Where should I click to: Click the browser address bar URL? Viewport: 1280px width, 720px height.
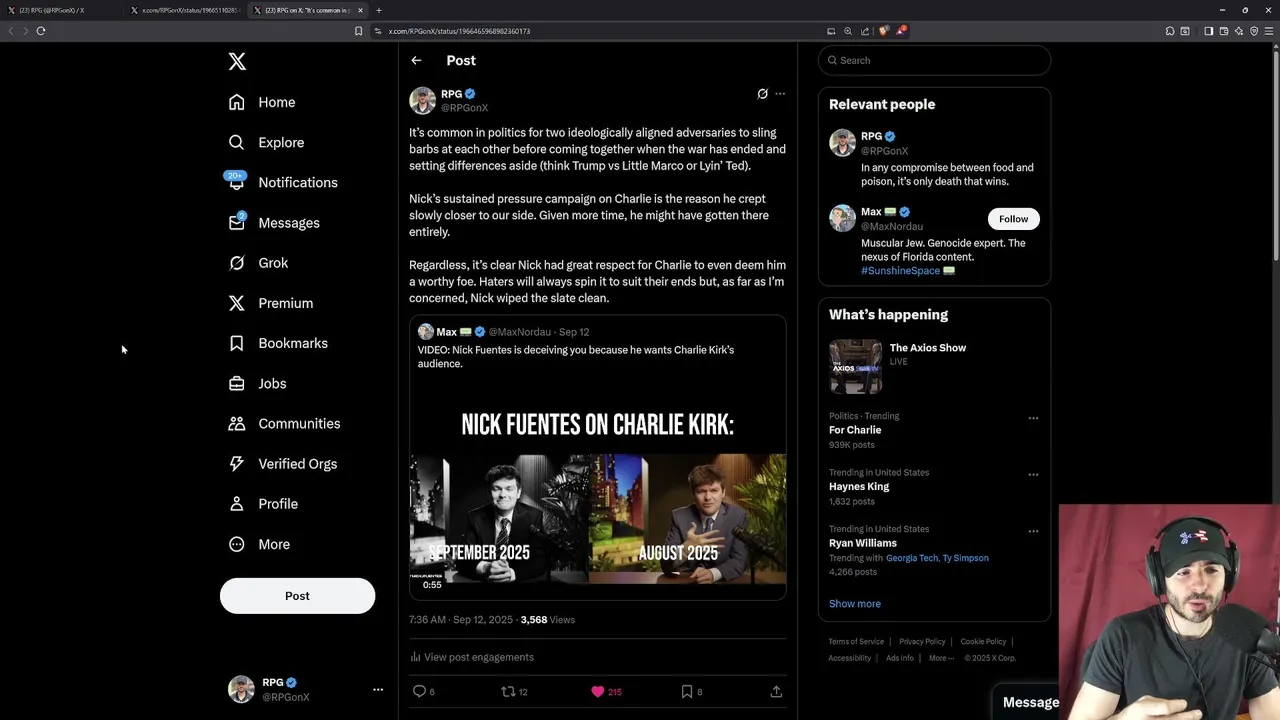459,31
